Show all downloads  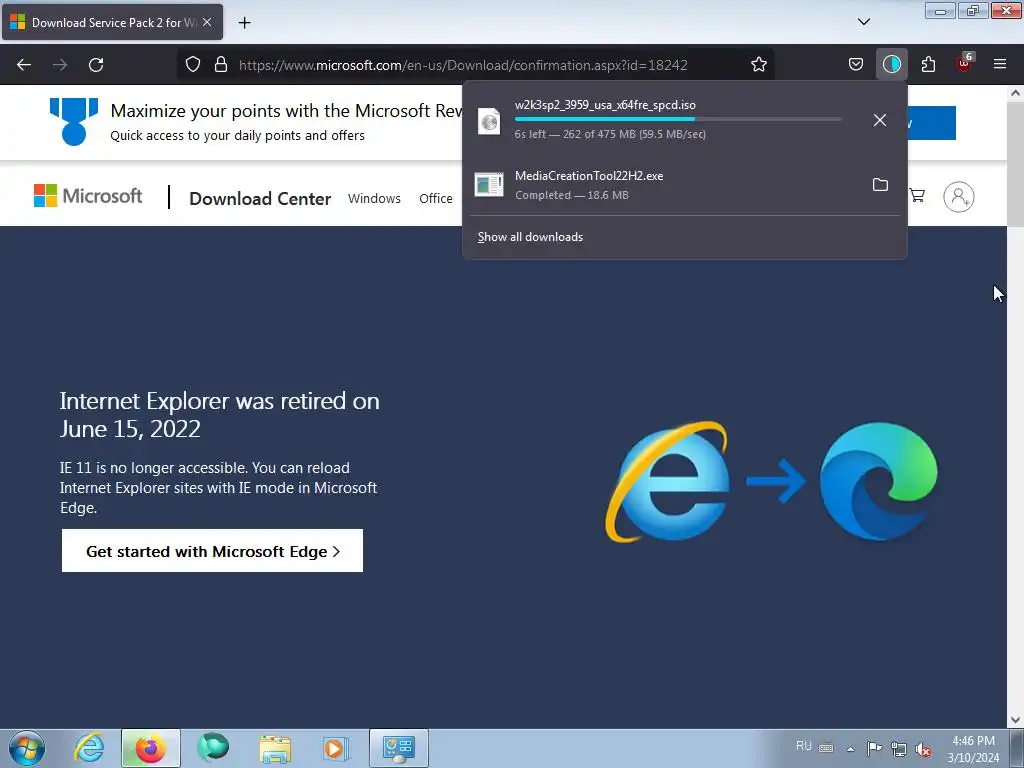530,237
